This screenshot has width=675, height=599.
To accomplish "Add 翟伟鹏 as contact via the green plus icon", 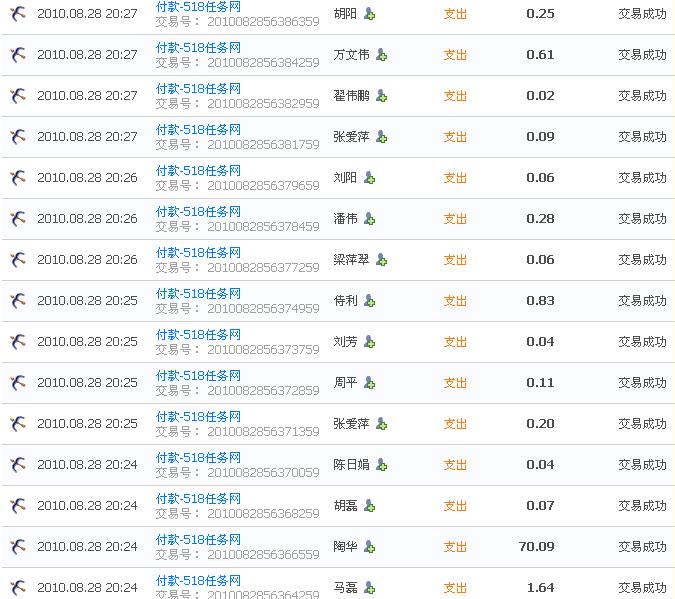I will tap(381, 96).
